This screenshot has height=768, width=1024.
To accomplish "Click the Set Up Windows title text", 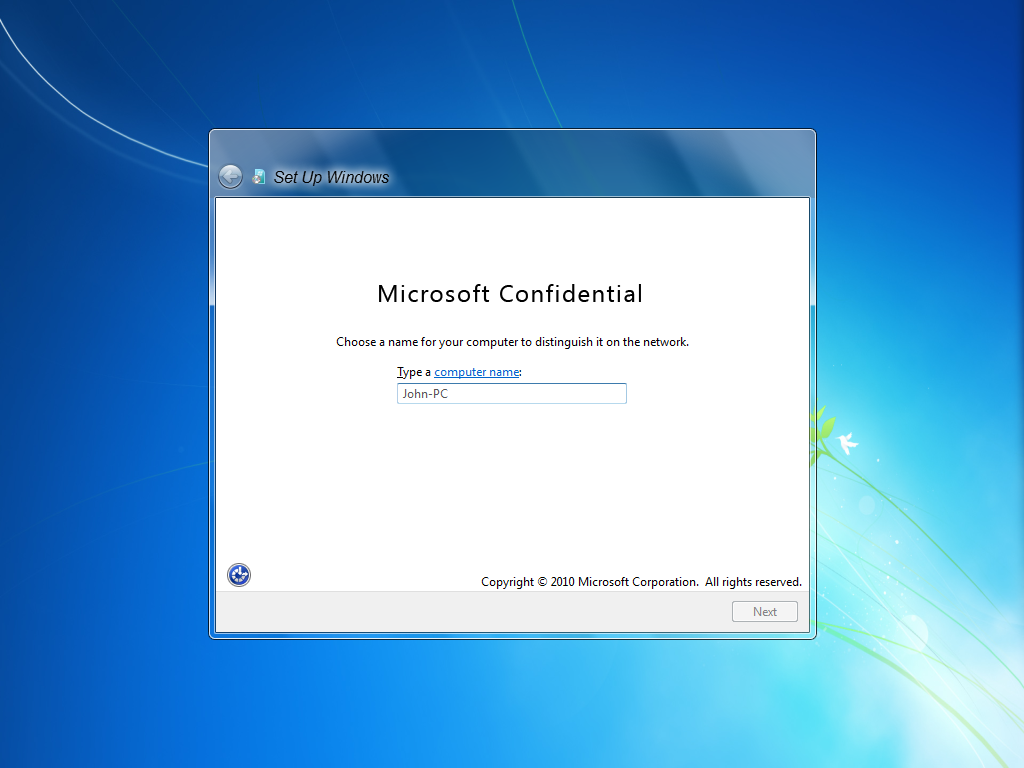I will tap(331, 178).
